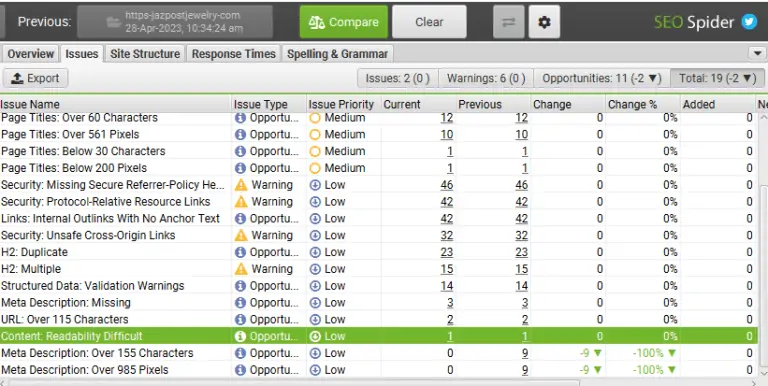This screenshot has width=768, height=386.
Task: Open the previous crawl file selector
Action: (x=175, y=22)
